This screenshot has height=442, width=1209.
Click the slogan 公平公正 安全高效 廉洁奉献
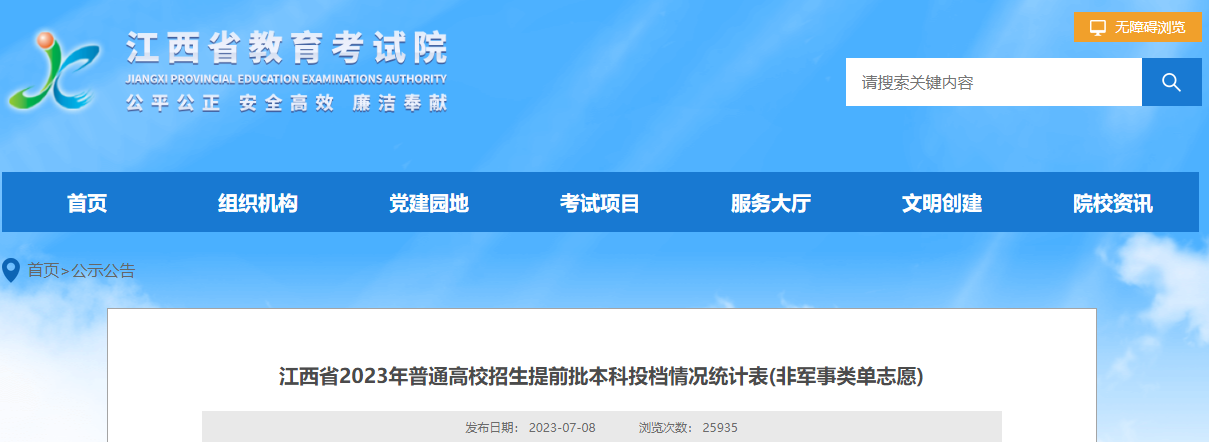click(287, 103)
